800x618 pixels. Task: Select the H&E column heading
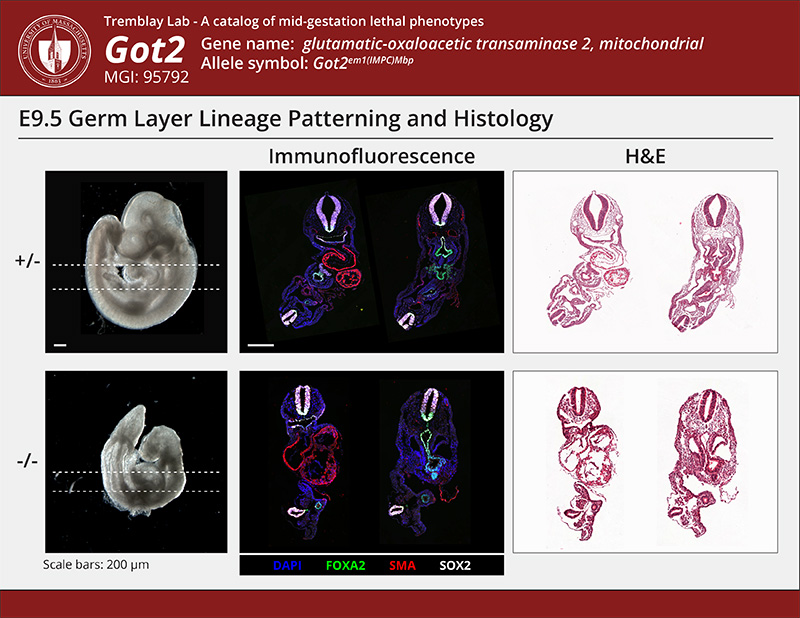click(x=643, y=156)
